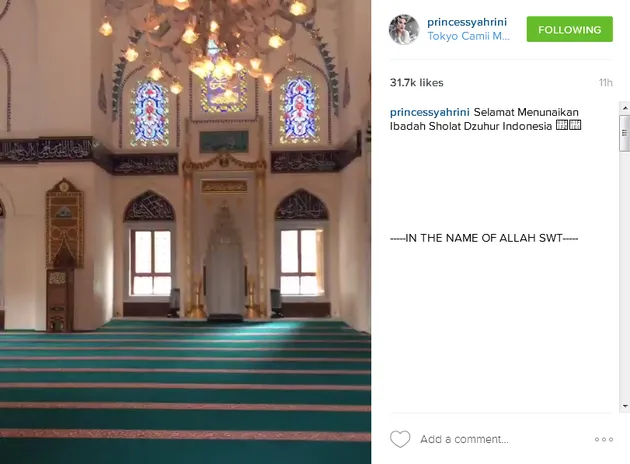Click the 11h post timestamp
The width and height of the screenshot is (630, 464).
(x=605, y=83)
